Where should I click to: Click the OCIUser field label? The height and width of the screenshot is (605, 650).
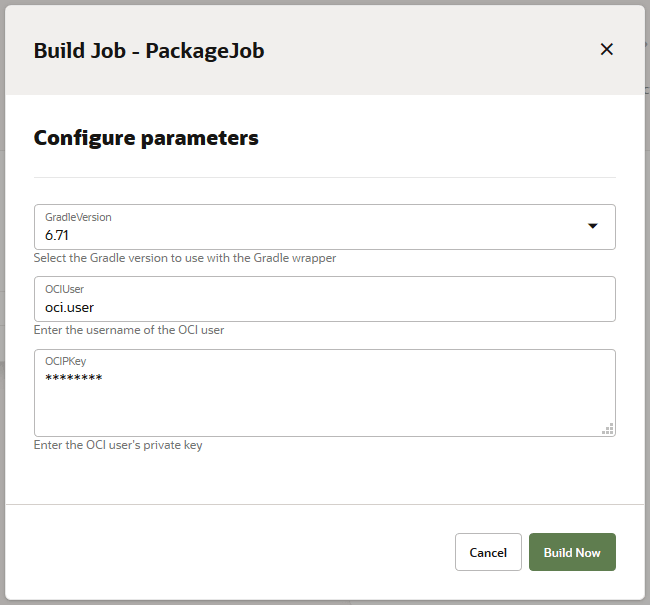coord(64,289)
